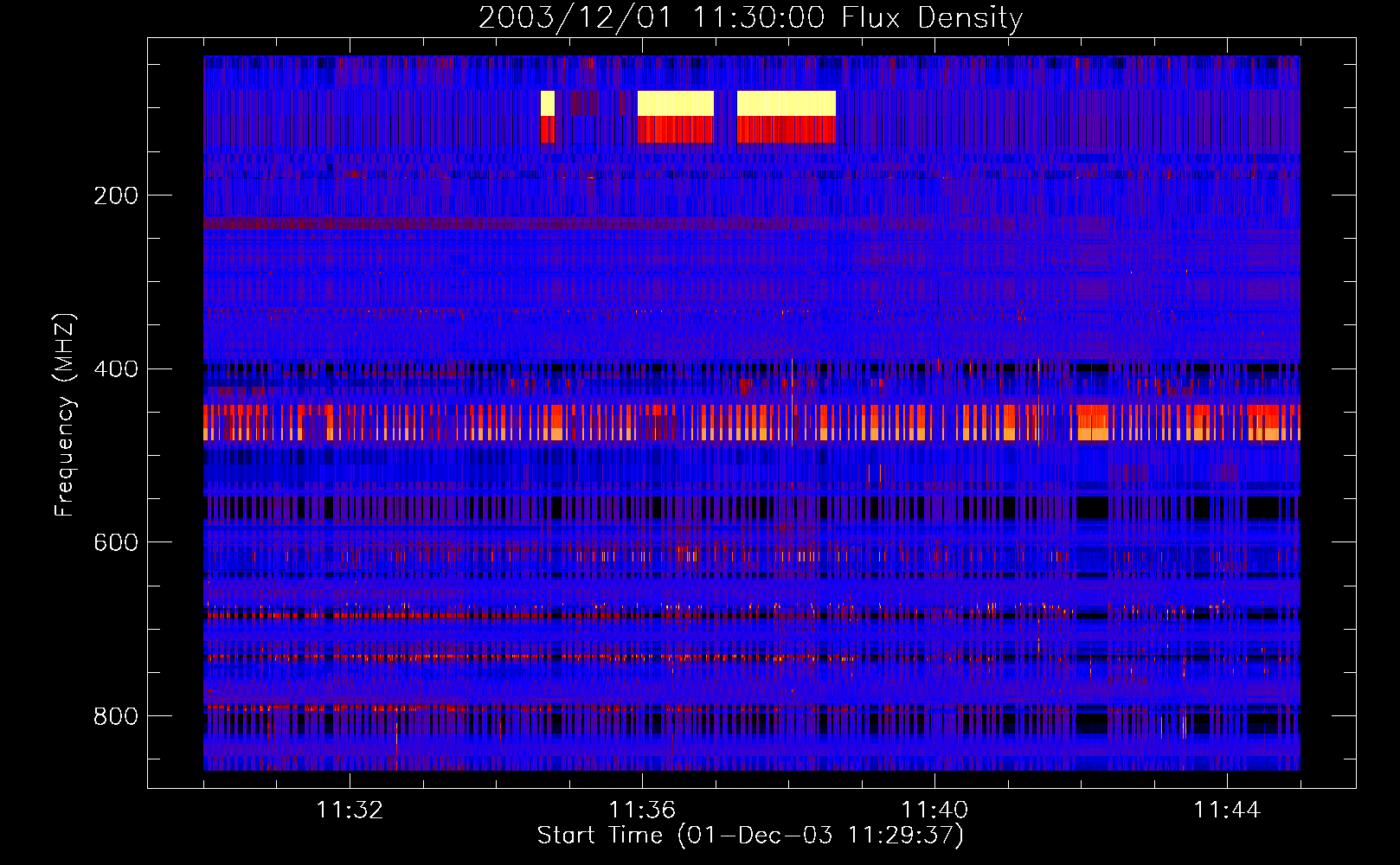This screenshot has width=1400, height=865.
Task: Click the 800 frequency tick label
Action: (116, 716)
